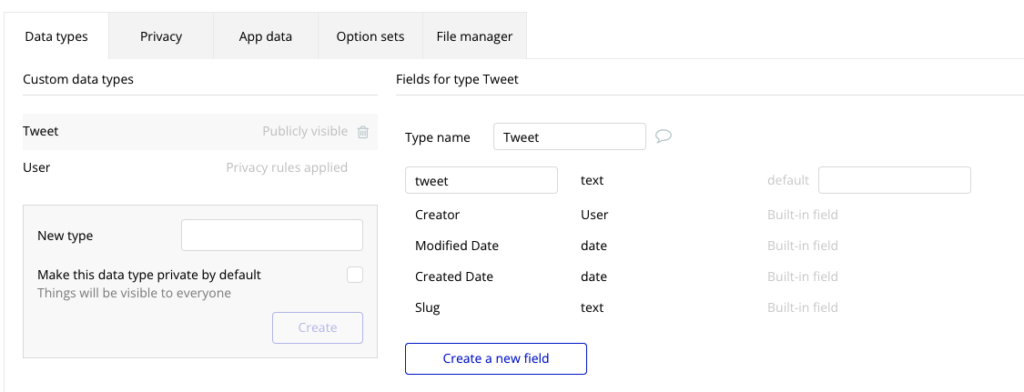This screenshot has height=392, width=1024.
Task: Click 'Things will be visible to everyone' text
Action: 134,293
